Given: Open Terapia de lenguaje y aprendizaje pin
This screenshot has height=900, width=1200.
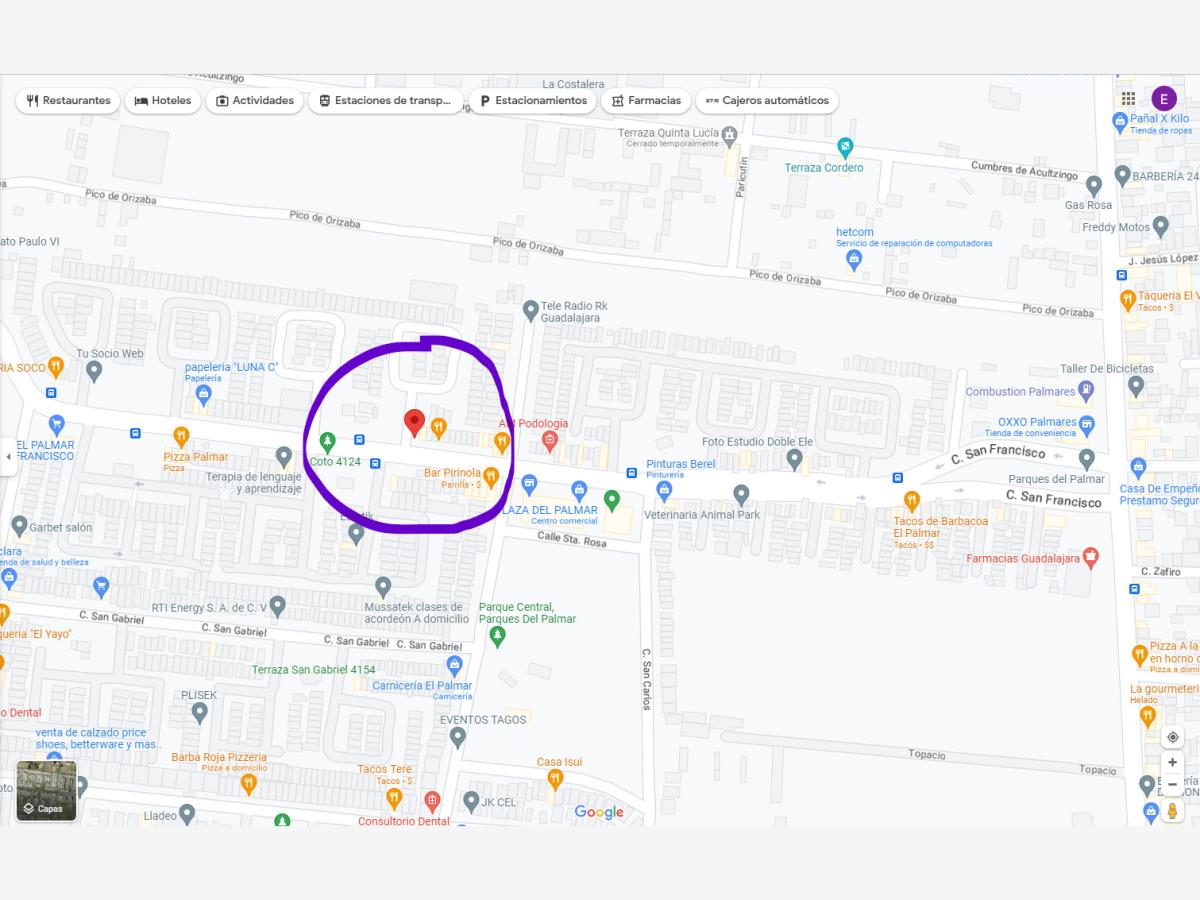Looking at the screenshot, I should 284,457.
